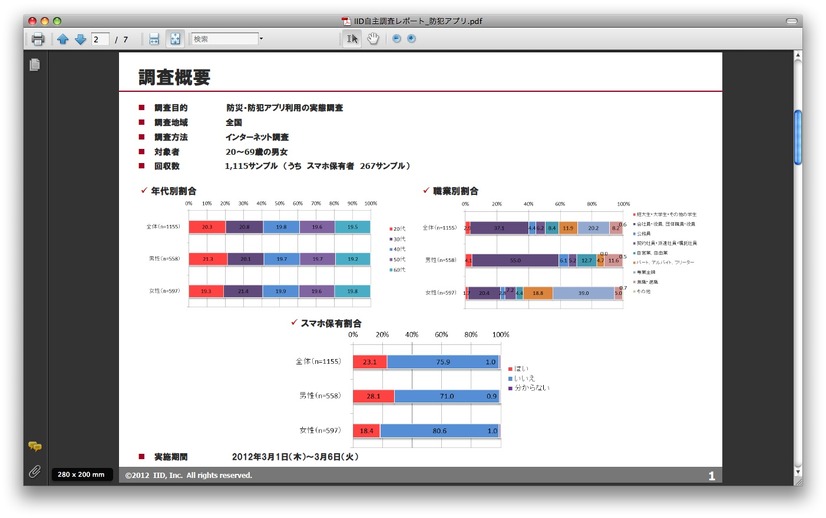Select the Hand pan tool

[x=373, y=38]
